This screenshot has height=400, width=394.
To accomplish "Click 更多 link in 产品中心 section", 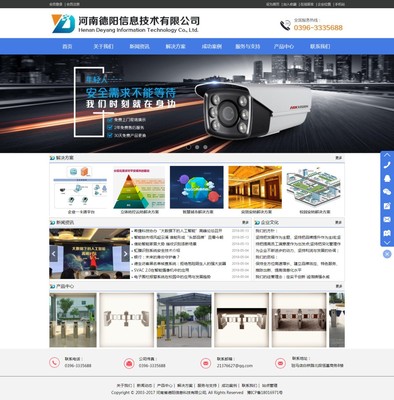I will (x=339, y=286).
